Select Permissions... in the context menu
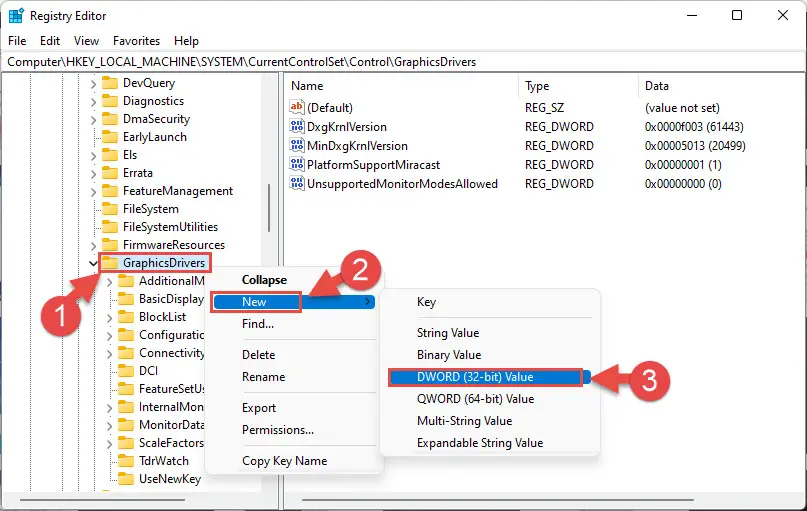 (278, 430)
